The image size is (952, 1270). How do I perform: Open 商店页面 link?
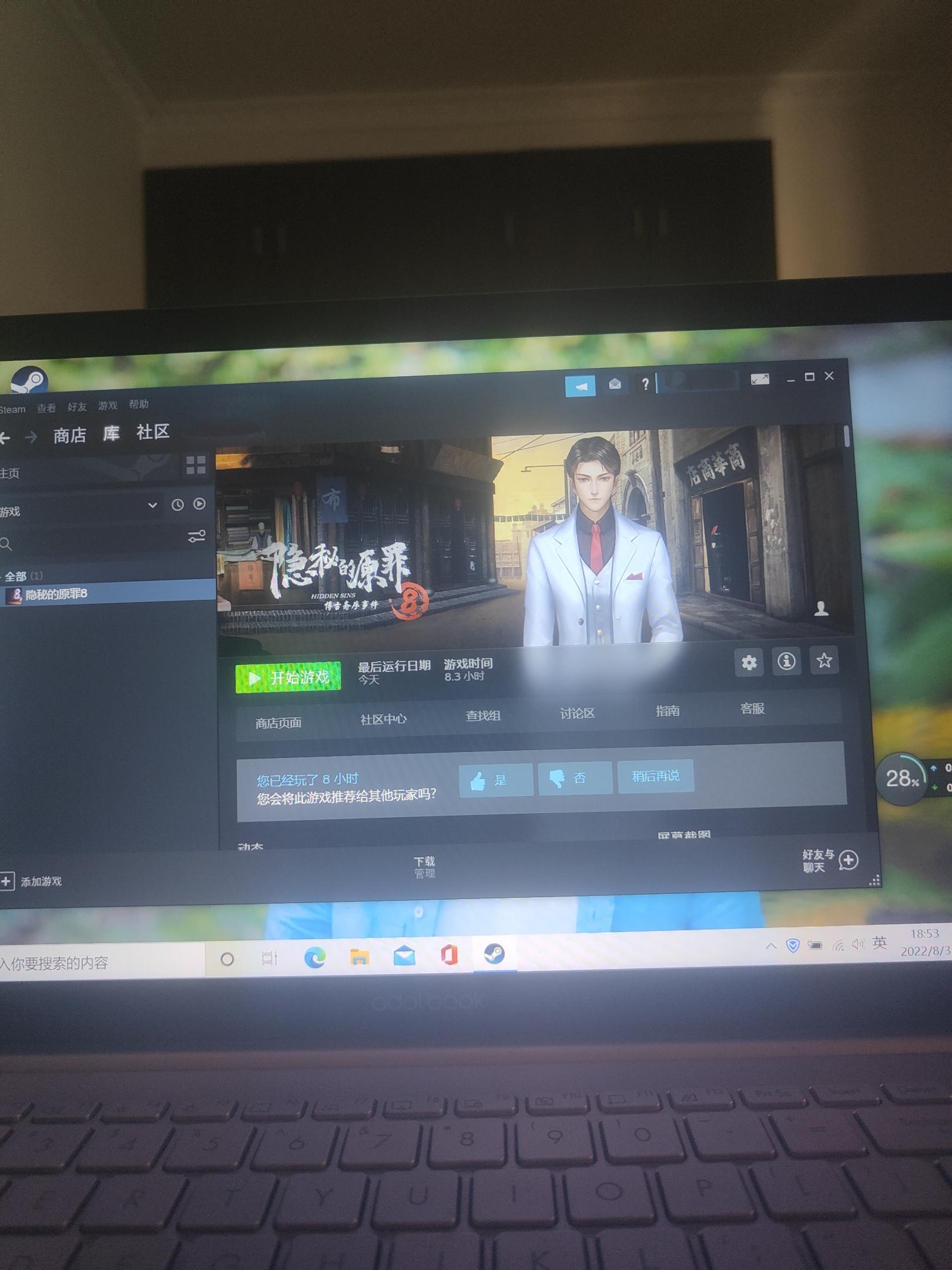coord(278,723)
